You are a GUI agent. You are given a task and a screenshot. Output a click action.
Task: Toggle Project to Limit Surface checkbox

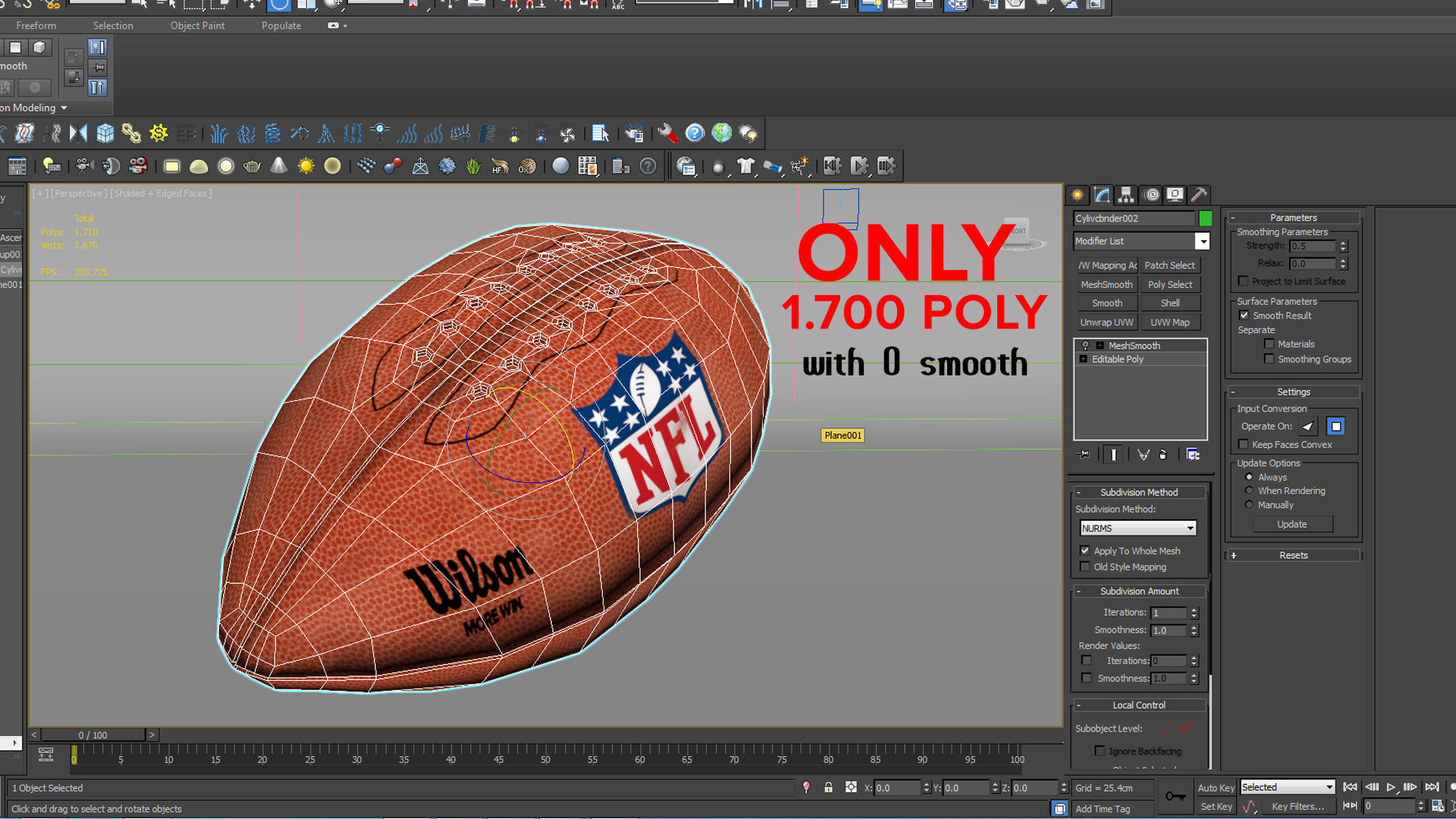tap(1244, 281)
